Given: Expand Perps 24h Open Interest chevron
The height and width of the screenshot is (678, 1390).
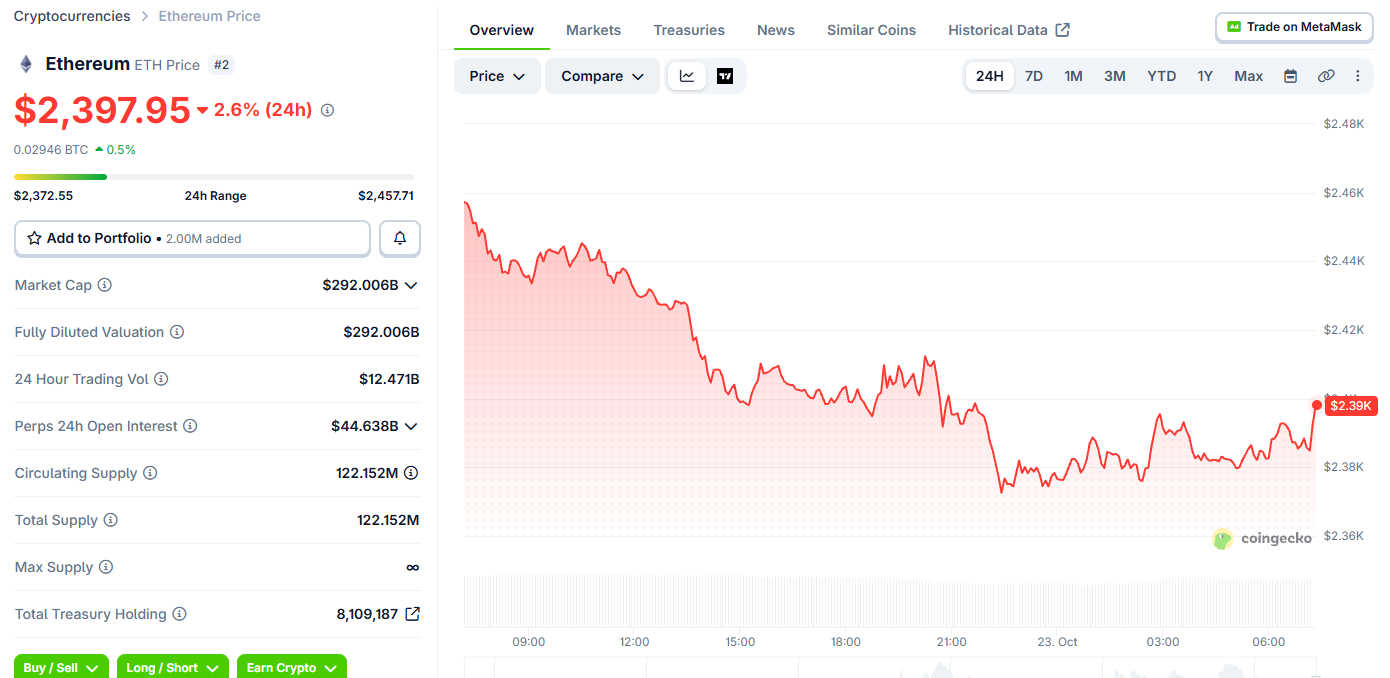Looking at the screenshot, I should (411, 426).
